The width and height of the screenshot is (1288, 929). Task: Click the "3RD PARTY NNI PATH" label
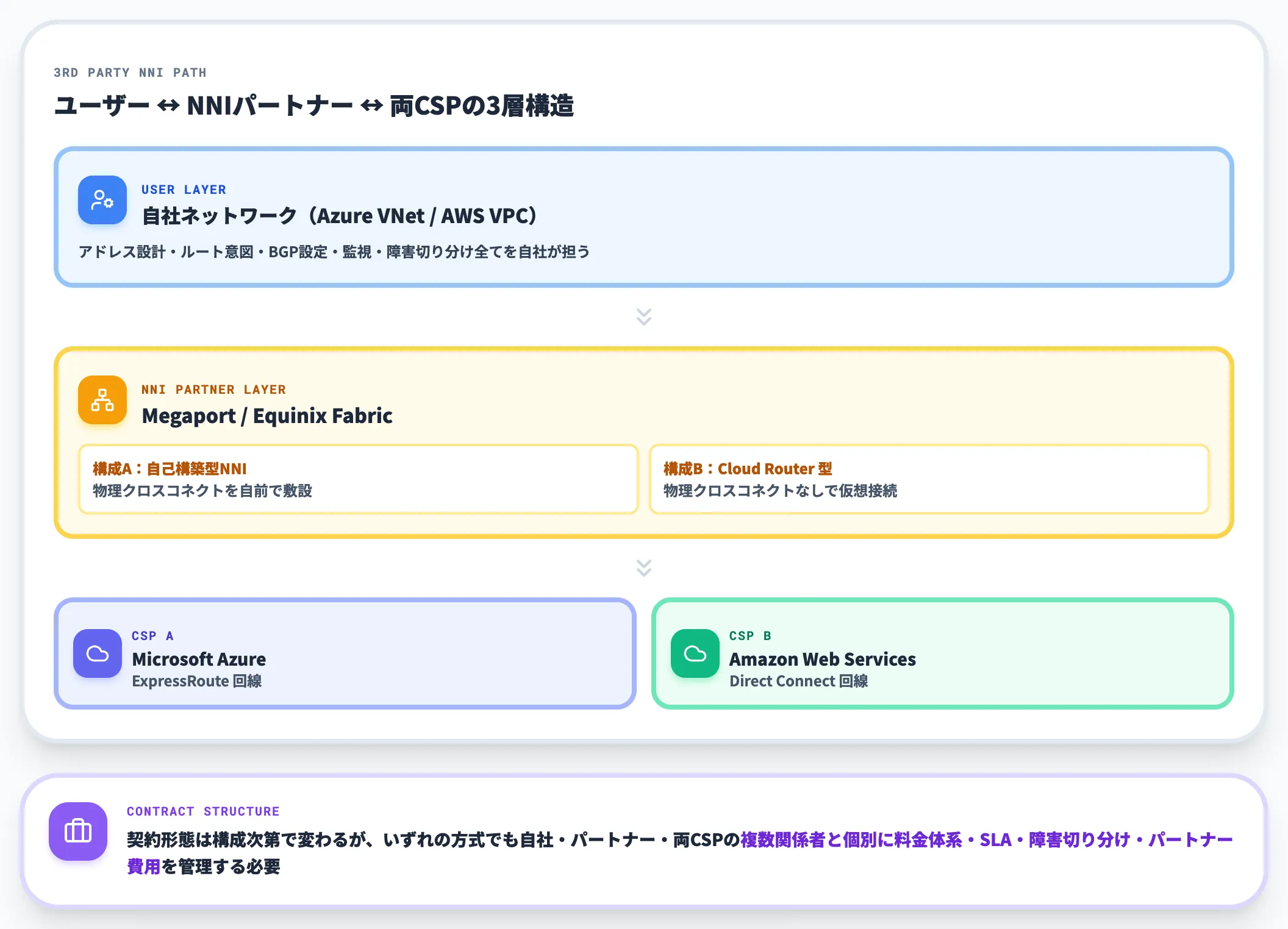pyautogui.click(x=130, y=73)
